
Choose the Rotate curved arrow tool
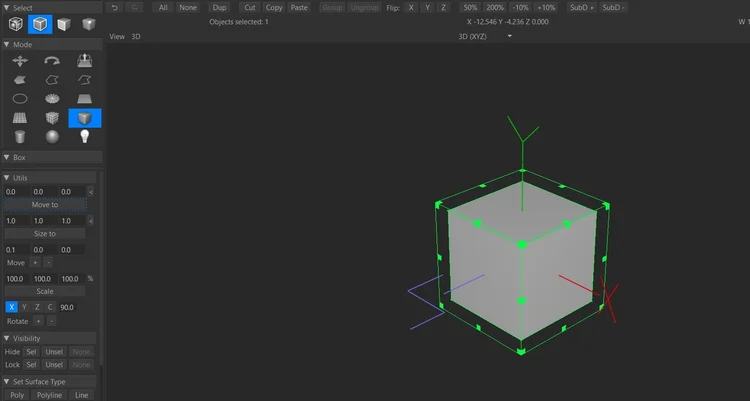coord(52,61)
